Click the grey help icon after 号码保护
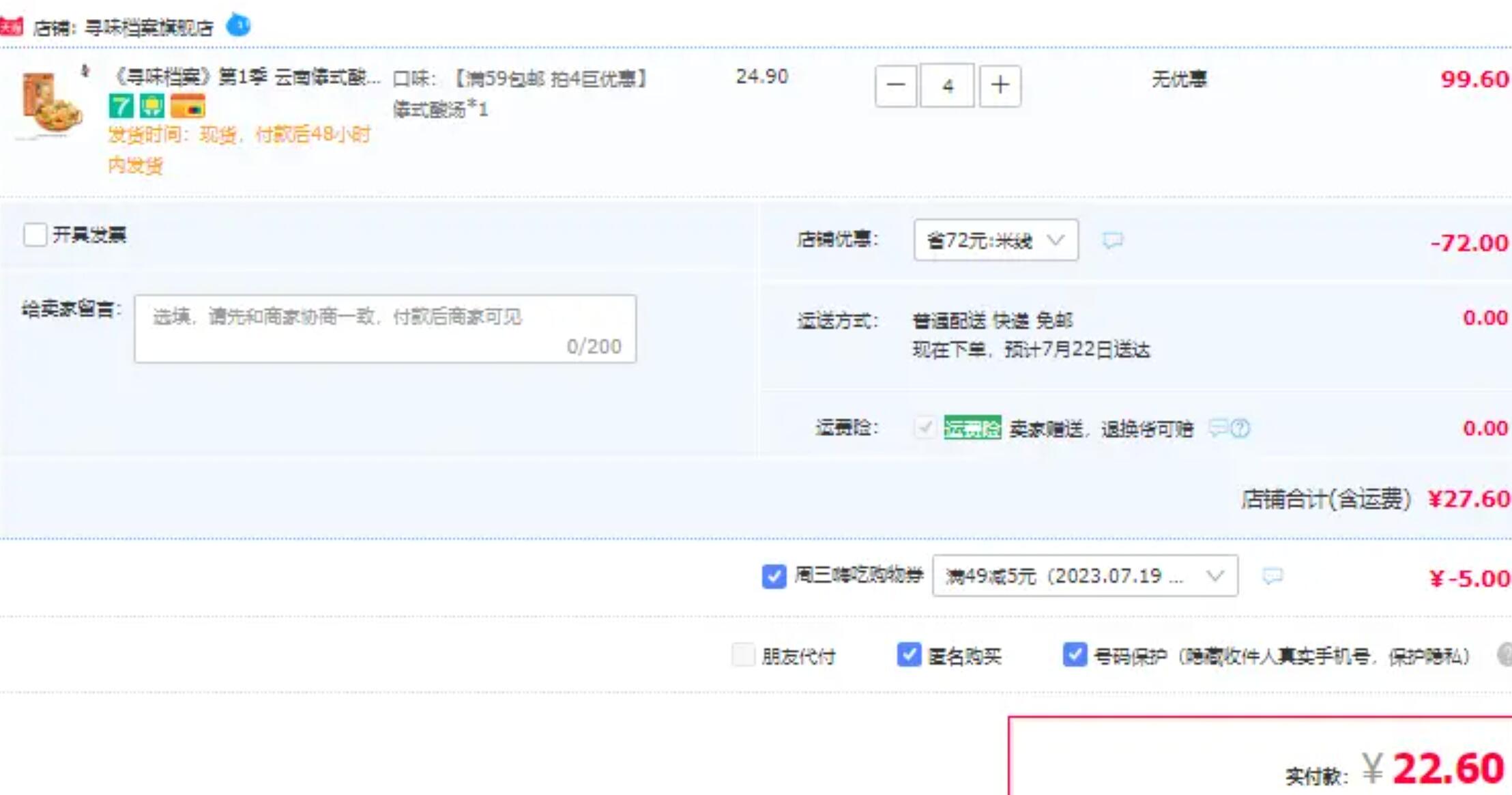Viewport: 1512px width, 795px height. click(x=1504, y=655)
